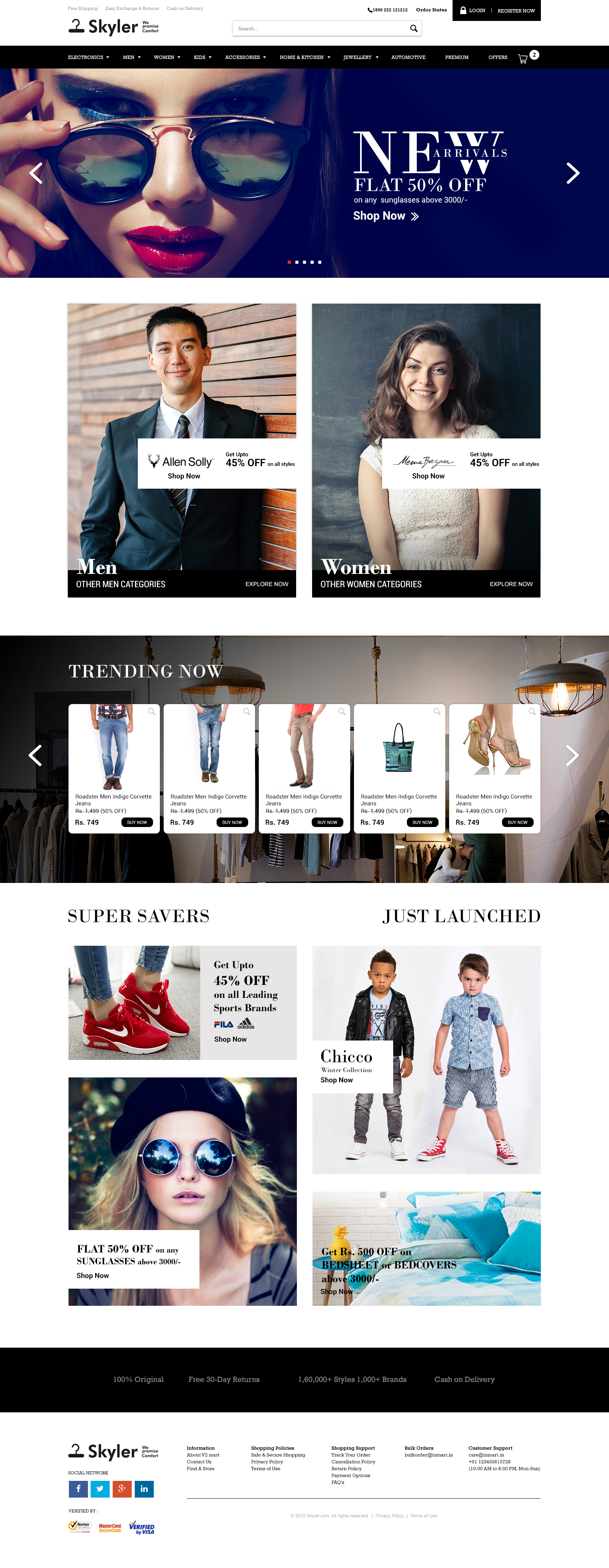Open the Offers menu item
Screen dimensions: 609x1568
click(x=497, y=57)
